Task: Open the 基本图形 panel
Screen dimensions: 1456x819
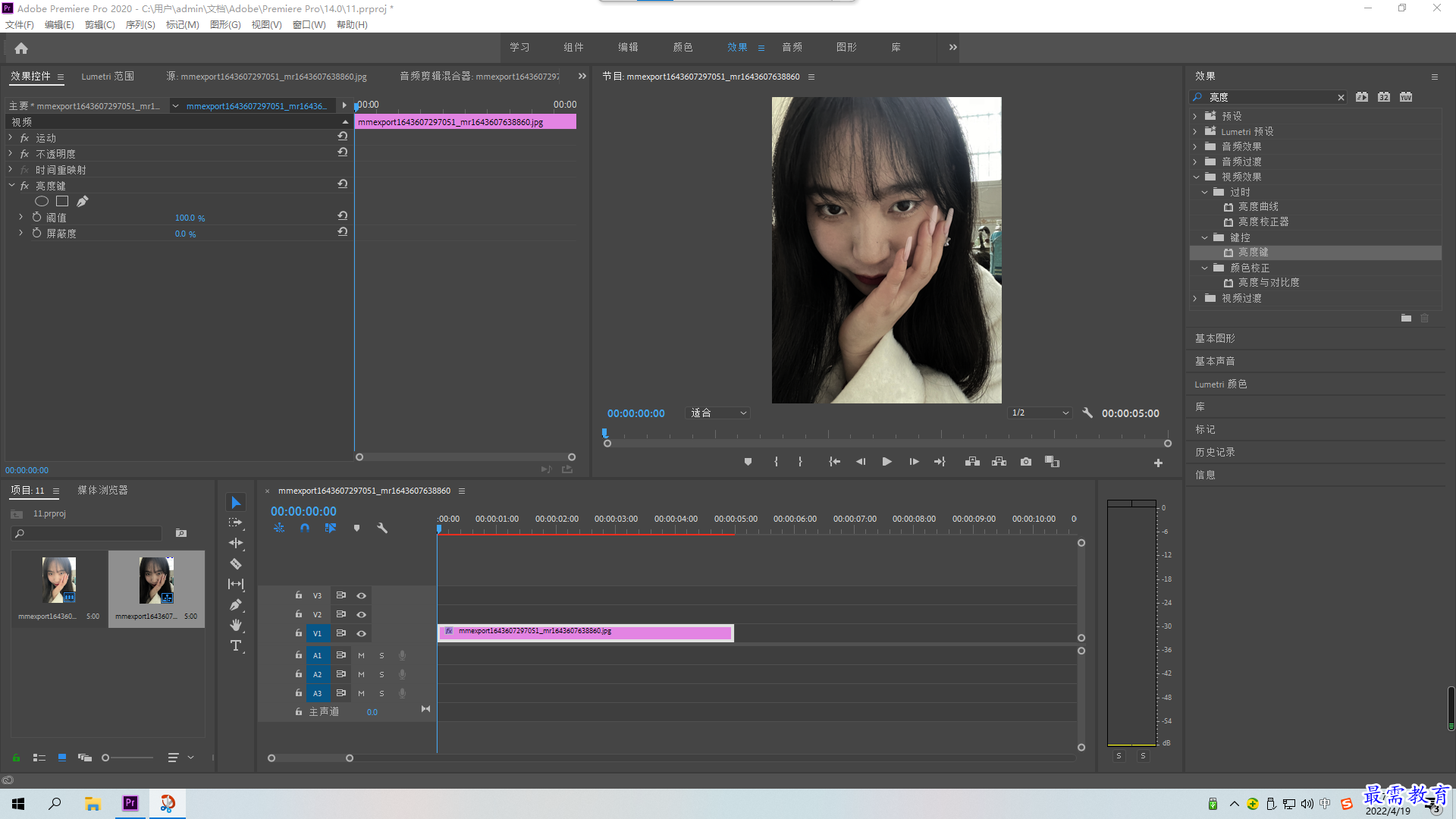Action: click(1215, 338)
